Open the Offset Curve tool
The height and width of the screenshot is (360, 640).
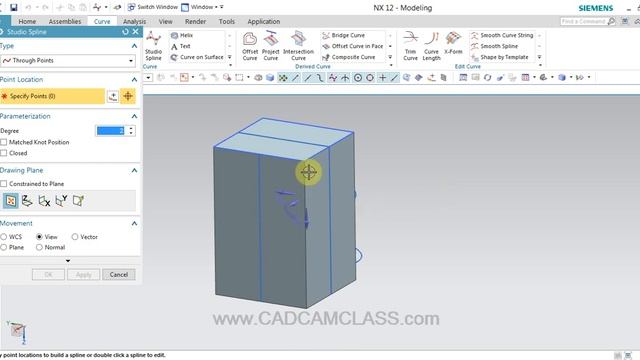(250, 47)
